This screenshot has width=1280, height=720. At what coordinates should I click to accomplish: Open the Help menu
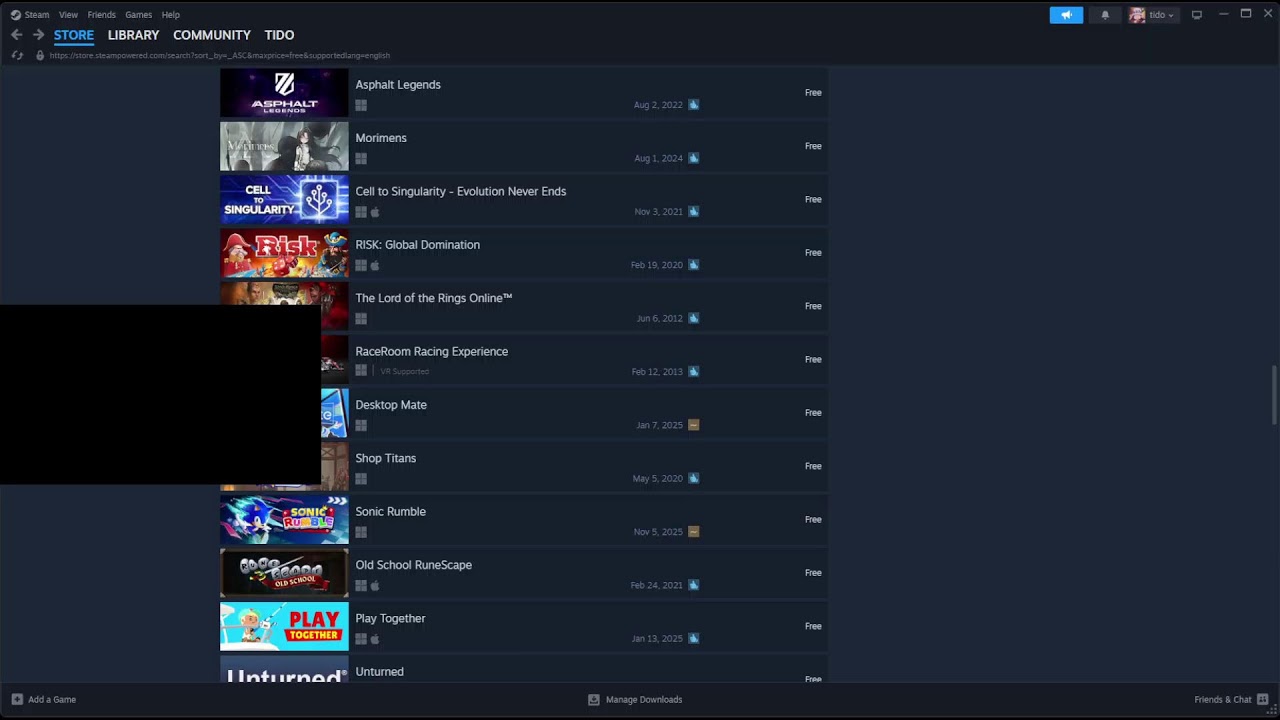[x=171, y=15]
